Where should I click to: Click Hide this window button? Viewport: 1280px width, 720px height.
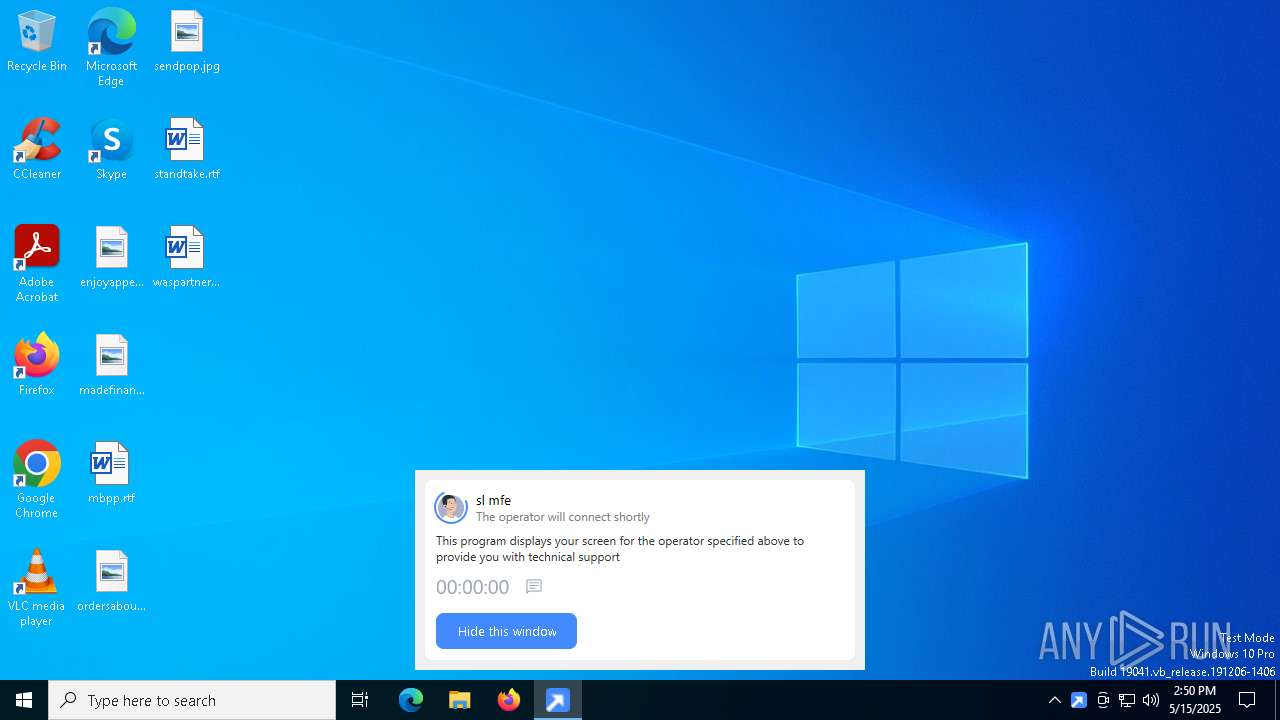pyautogui.click(x=506, y=631)
